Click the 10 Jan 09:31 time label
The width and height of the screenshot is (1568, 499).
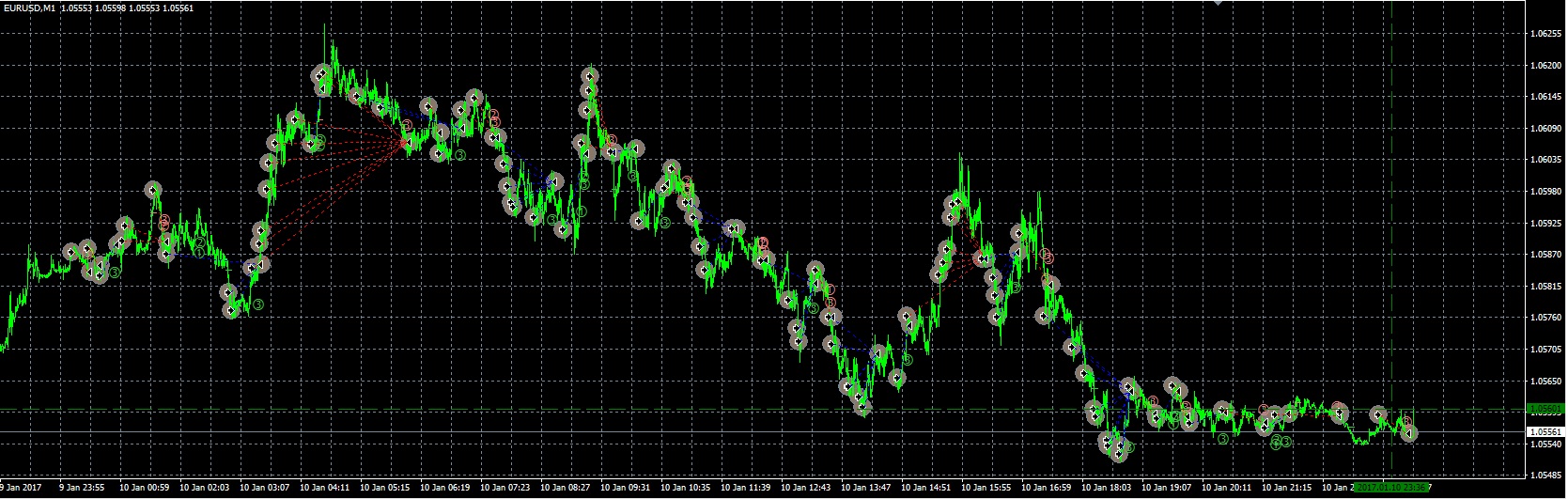[x=626, y=489]
